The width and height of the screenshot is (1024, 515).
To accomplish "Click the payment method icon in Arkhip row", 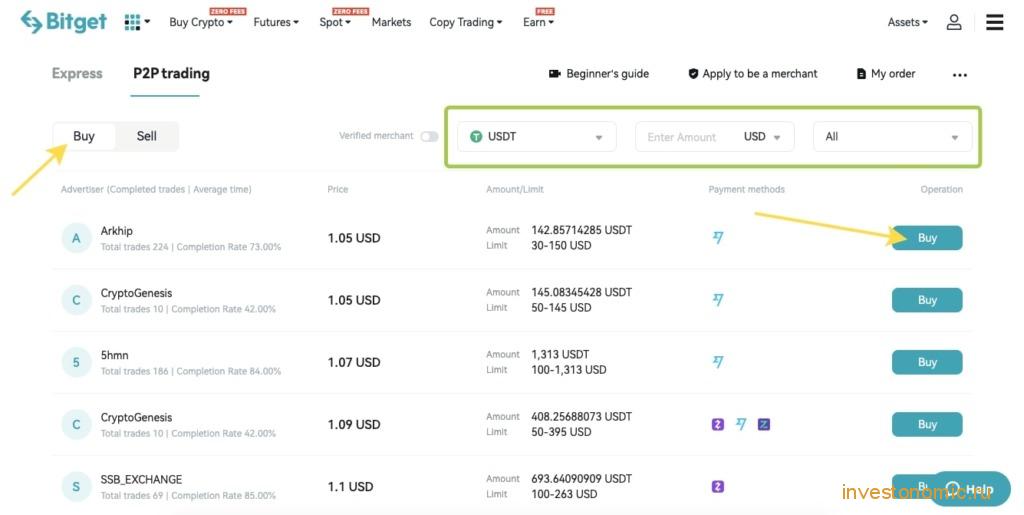I will point(718,238).
